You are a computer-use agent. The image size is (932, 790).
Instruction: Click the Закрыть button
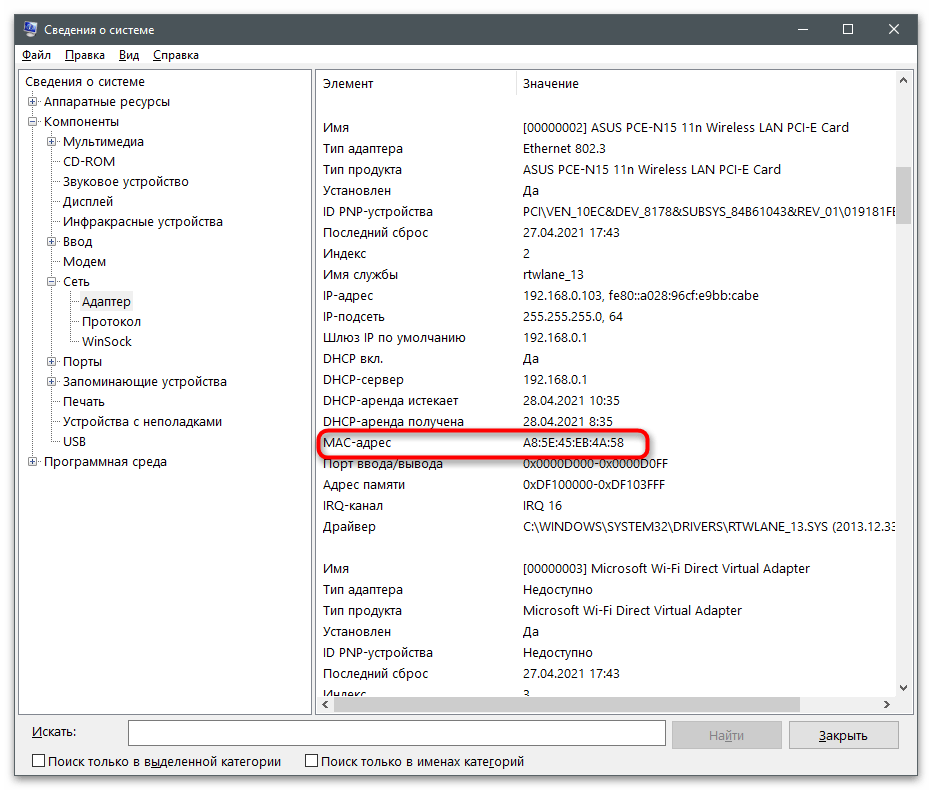click(843, 735)
